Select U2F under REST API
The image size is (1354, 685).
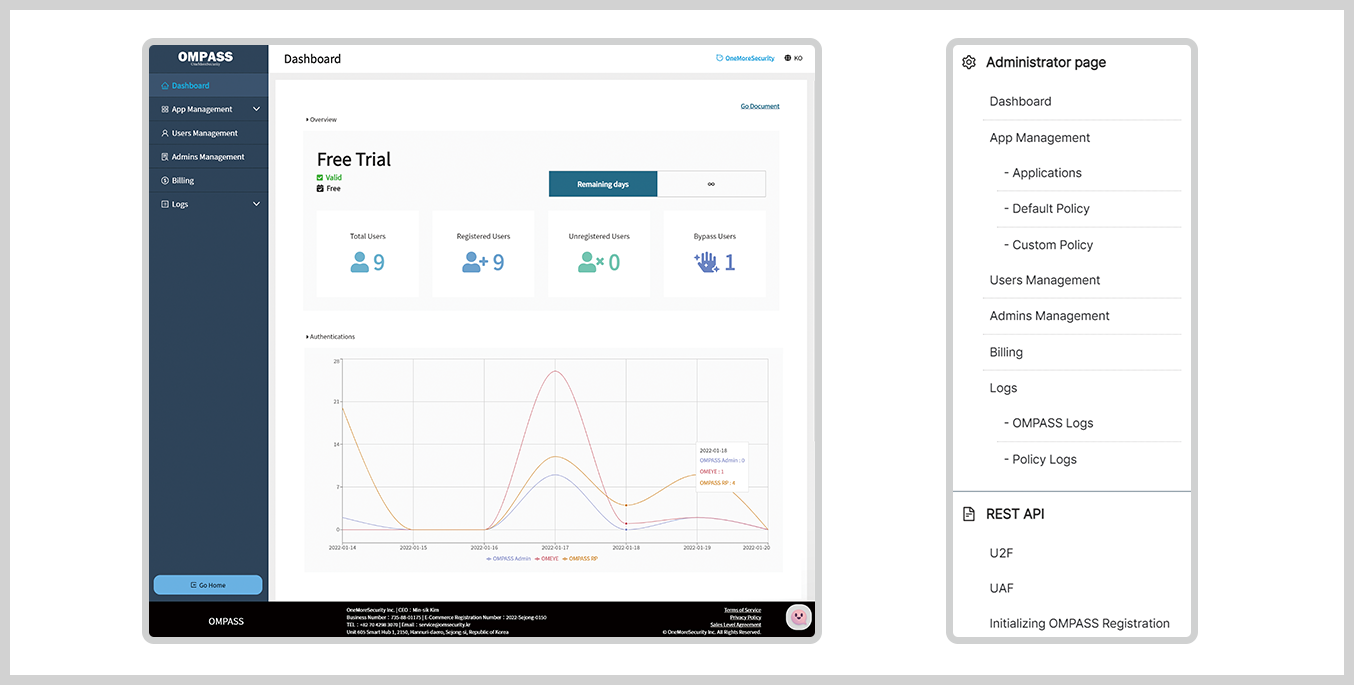(1001, 553)
